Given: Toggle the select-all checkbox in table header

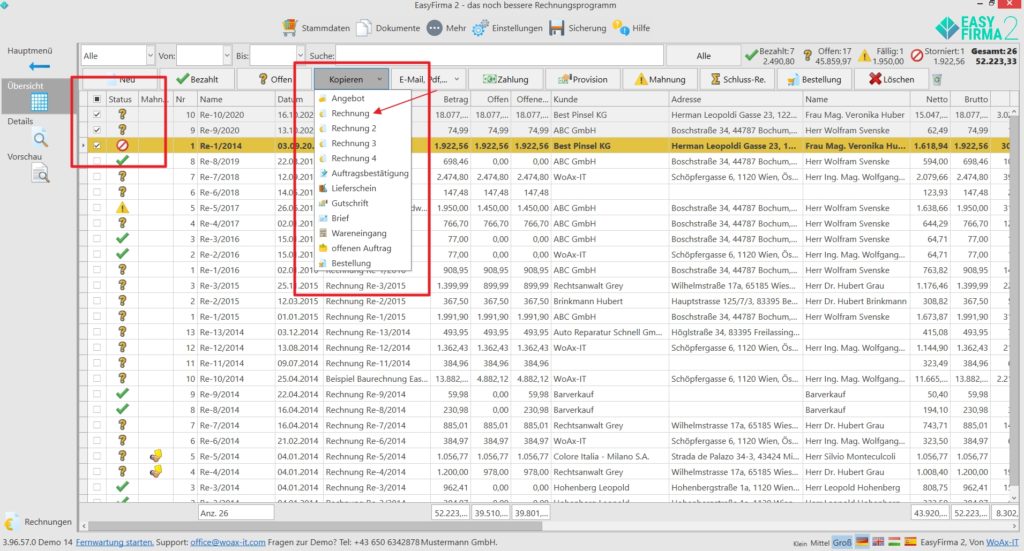Looking at the screenshot, I should (x=97, y=99).
